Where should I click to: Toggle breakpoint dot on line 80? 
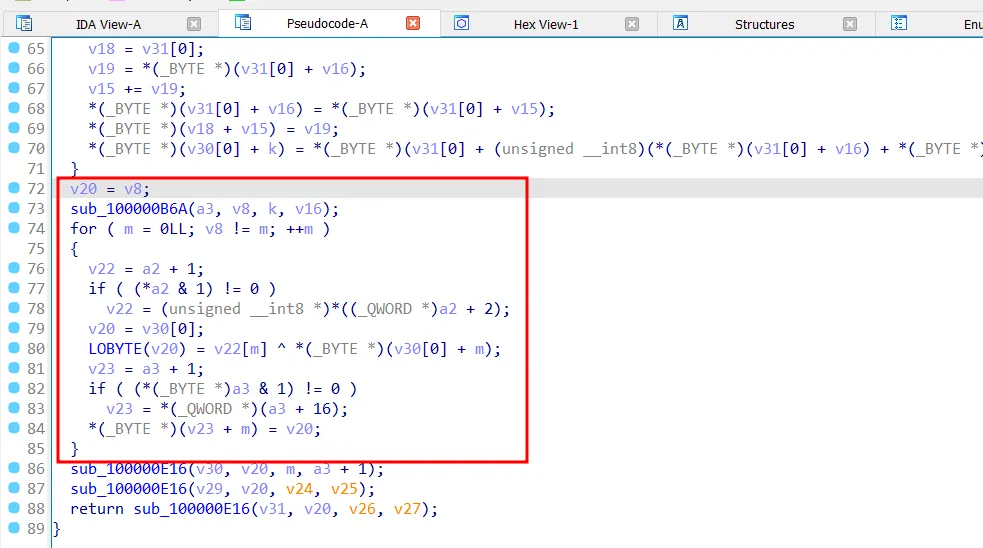(x=14, y=348)
